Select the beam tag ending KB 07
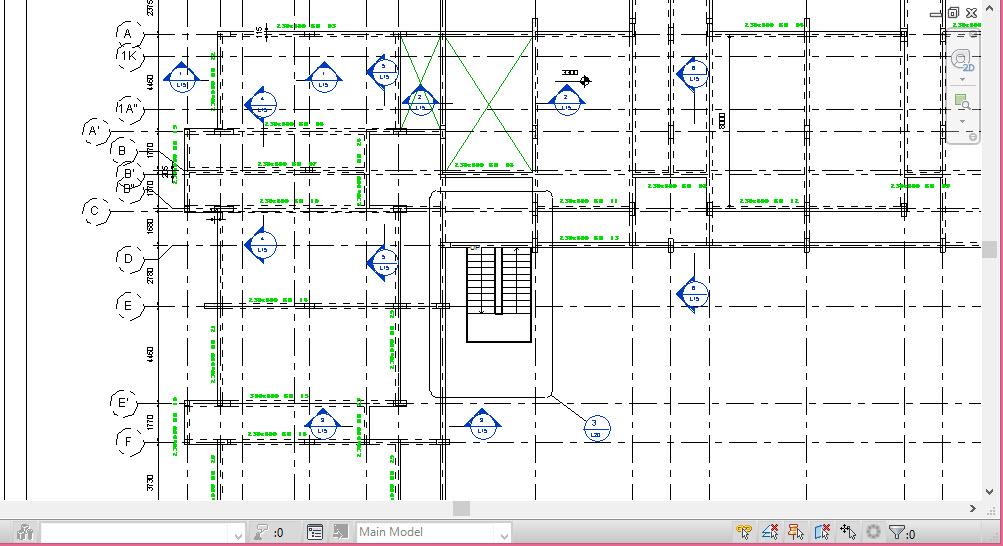Viewport: 1003px width, 546px height. click(x=287, y=164)
